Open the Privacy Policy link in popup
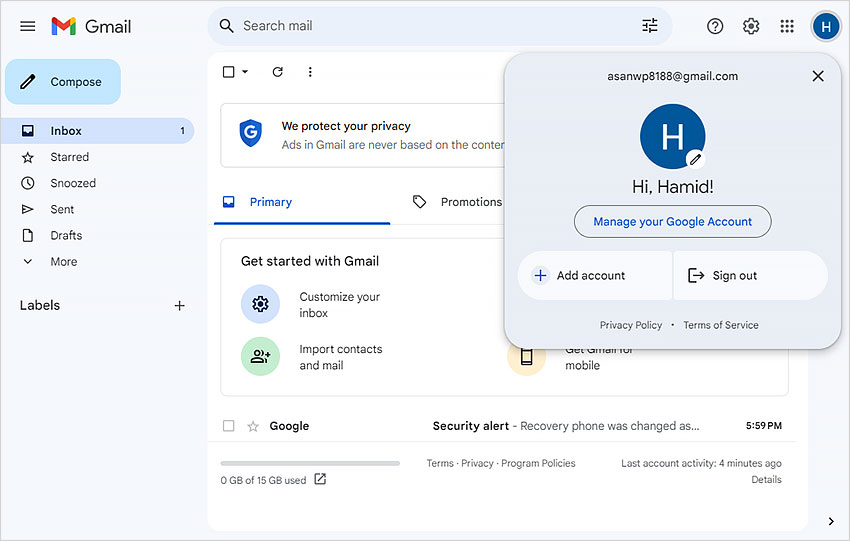Viewport: 850px width, 541px height. 630,325
